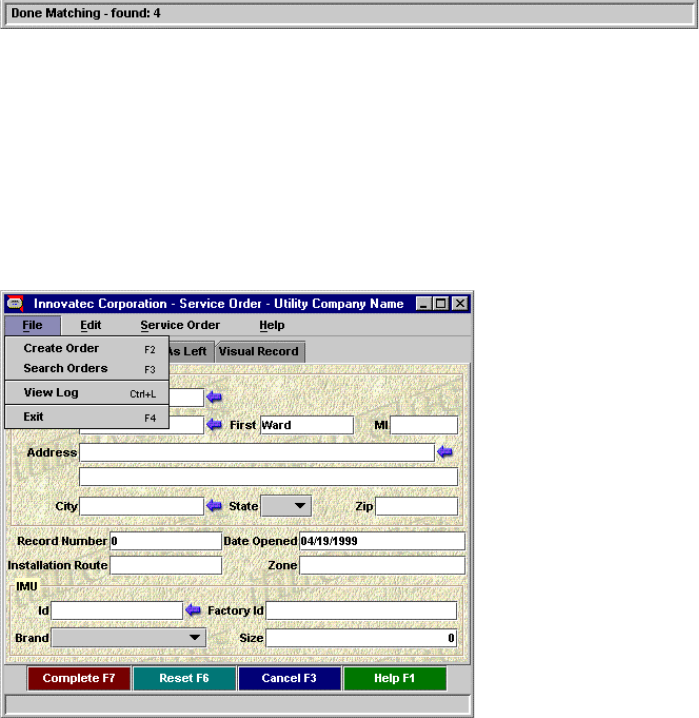Focus the Factory Id field
This screenshot has width=699, height=718.
(361, 610)
